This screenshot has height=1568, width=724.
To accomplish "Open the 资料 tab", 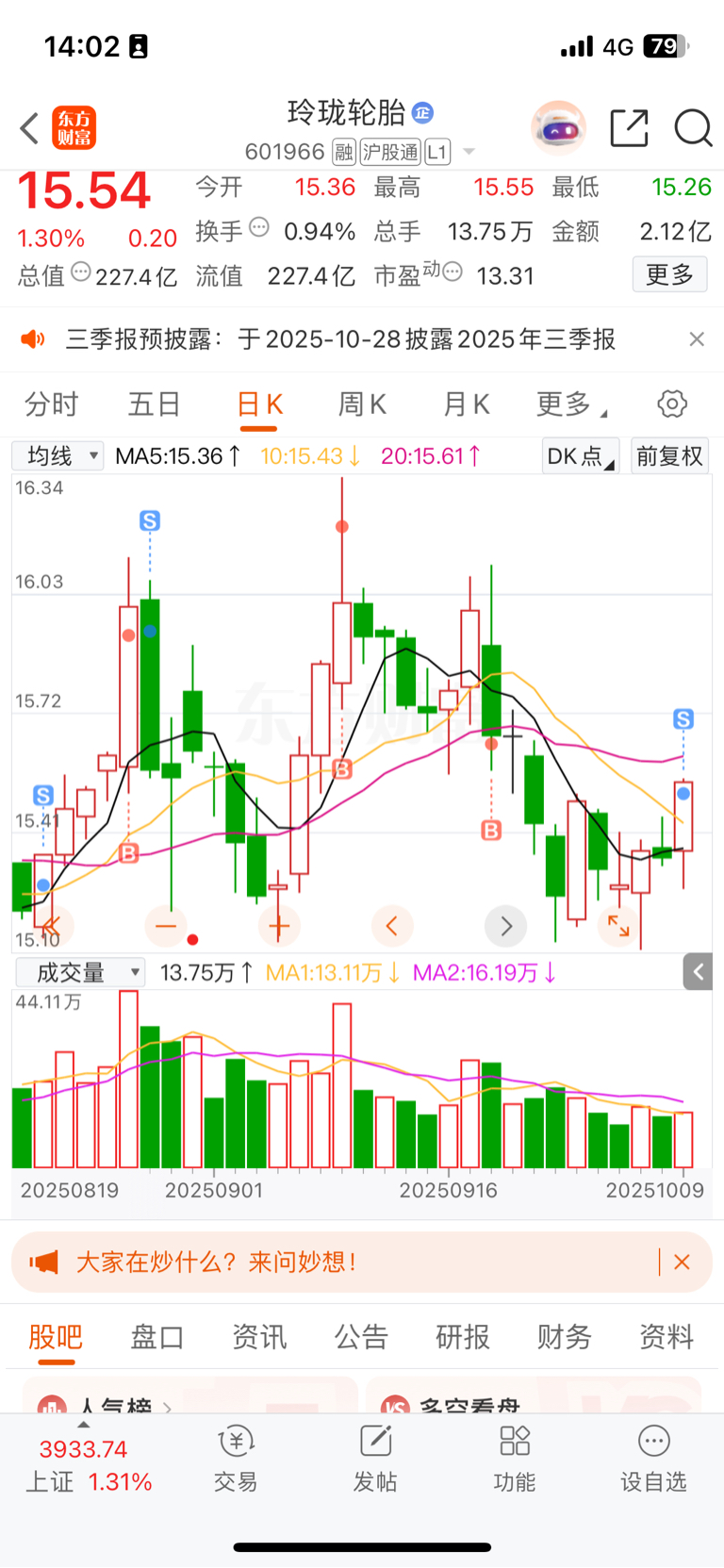I will point(666,1337).
